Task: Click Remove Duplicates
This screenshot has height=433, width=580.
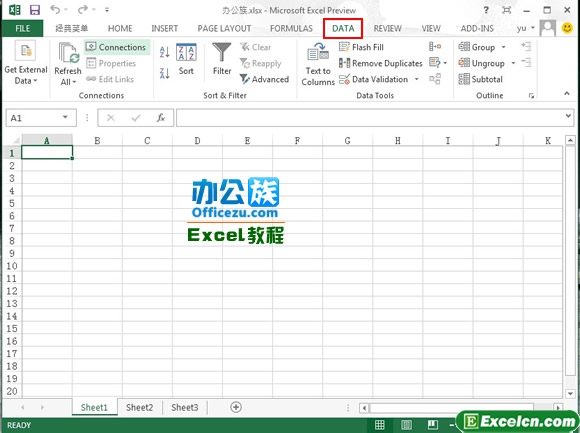Action: (x=381, y=63)
